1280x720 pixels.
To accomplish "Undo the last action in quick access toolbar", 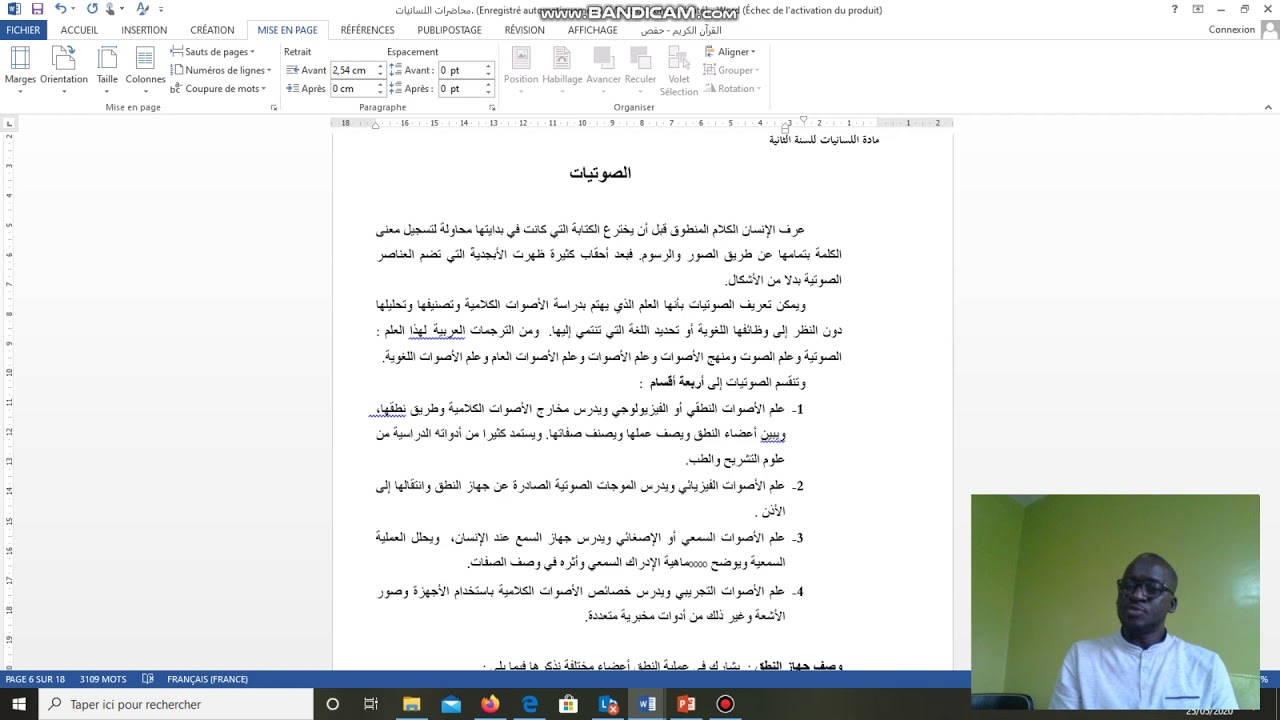I will coord(60,9).
